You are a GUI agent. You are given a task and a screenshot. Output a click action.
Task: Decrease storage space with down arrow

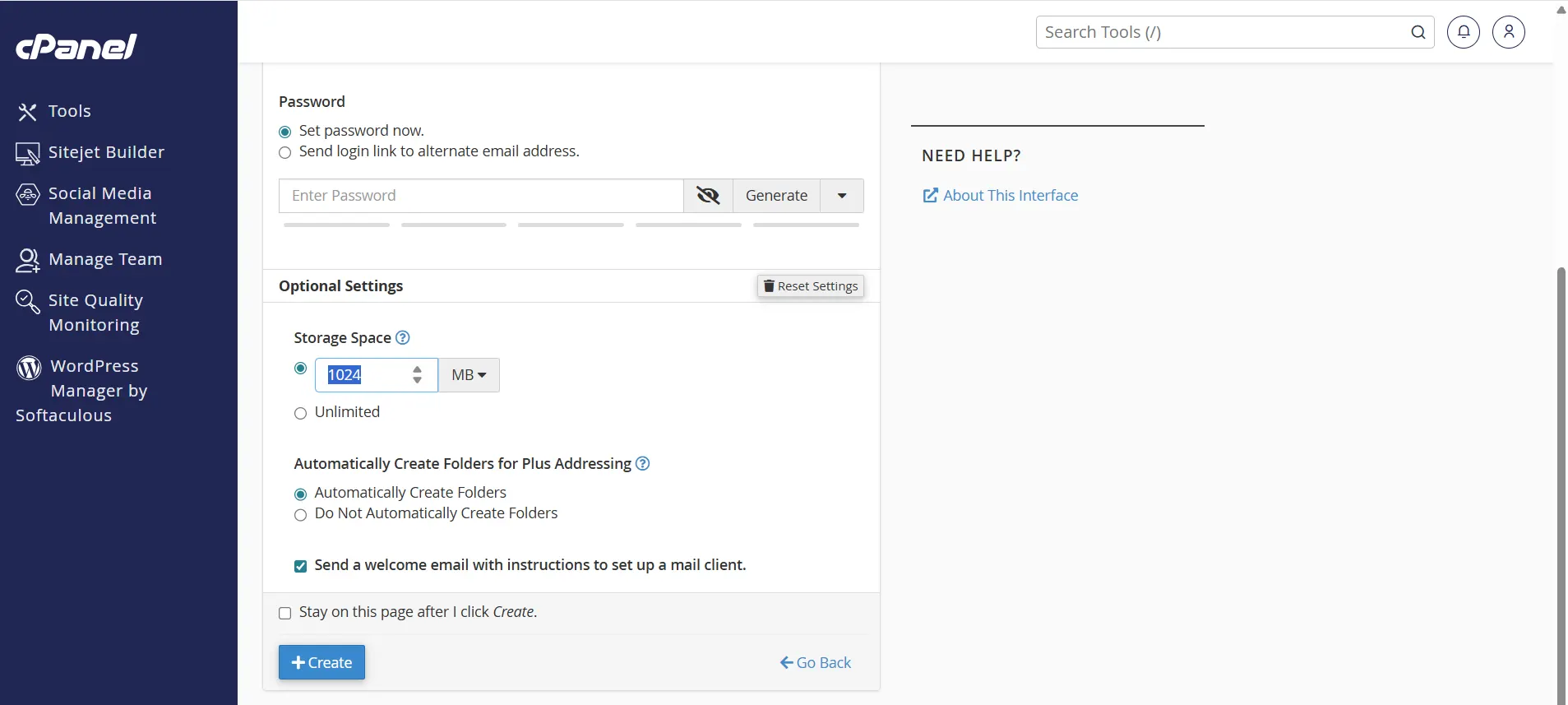click(418, 380)
